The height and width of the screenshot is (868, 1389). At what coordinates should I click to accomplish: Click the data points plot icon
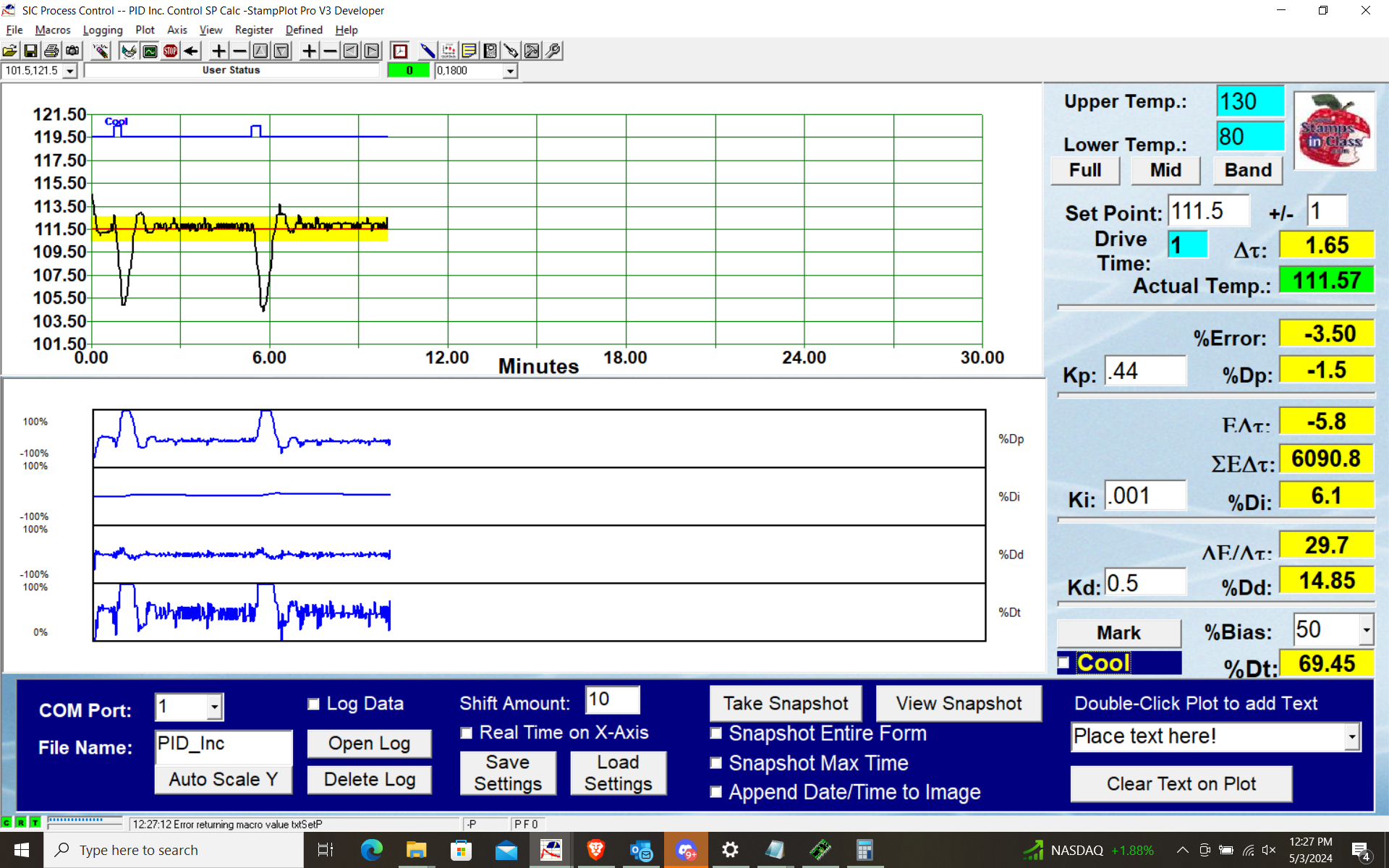pyautogui.click(x=449, y=51)
